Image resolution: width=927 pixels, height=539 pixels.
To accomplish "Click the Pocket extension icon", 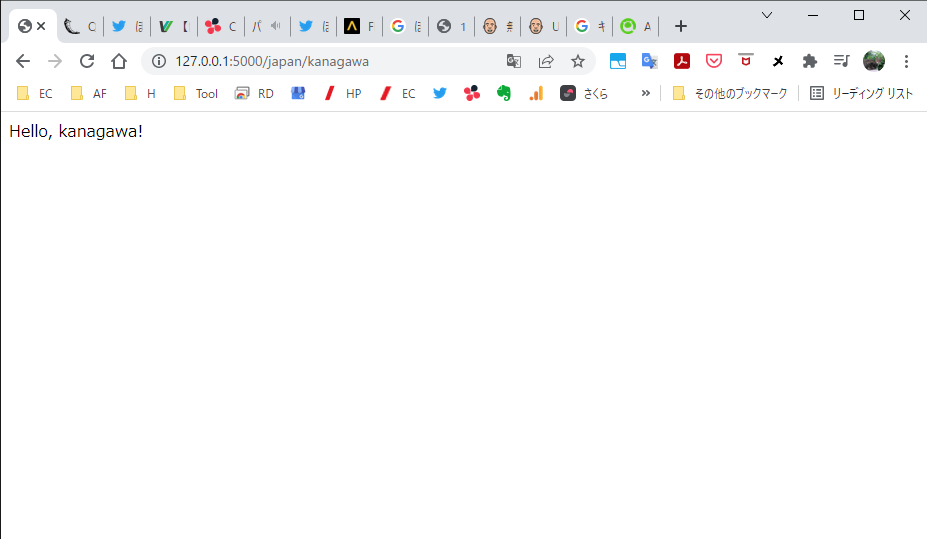I will pyautogui.click(x=714, y=61).
